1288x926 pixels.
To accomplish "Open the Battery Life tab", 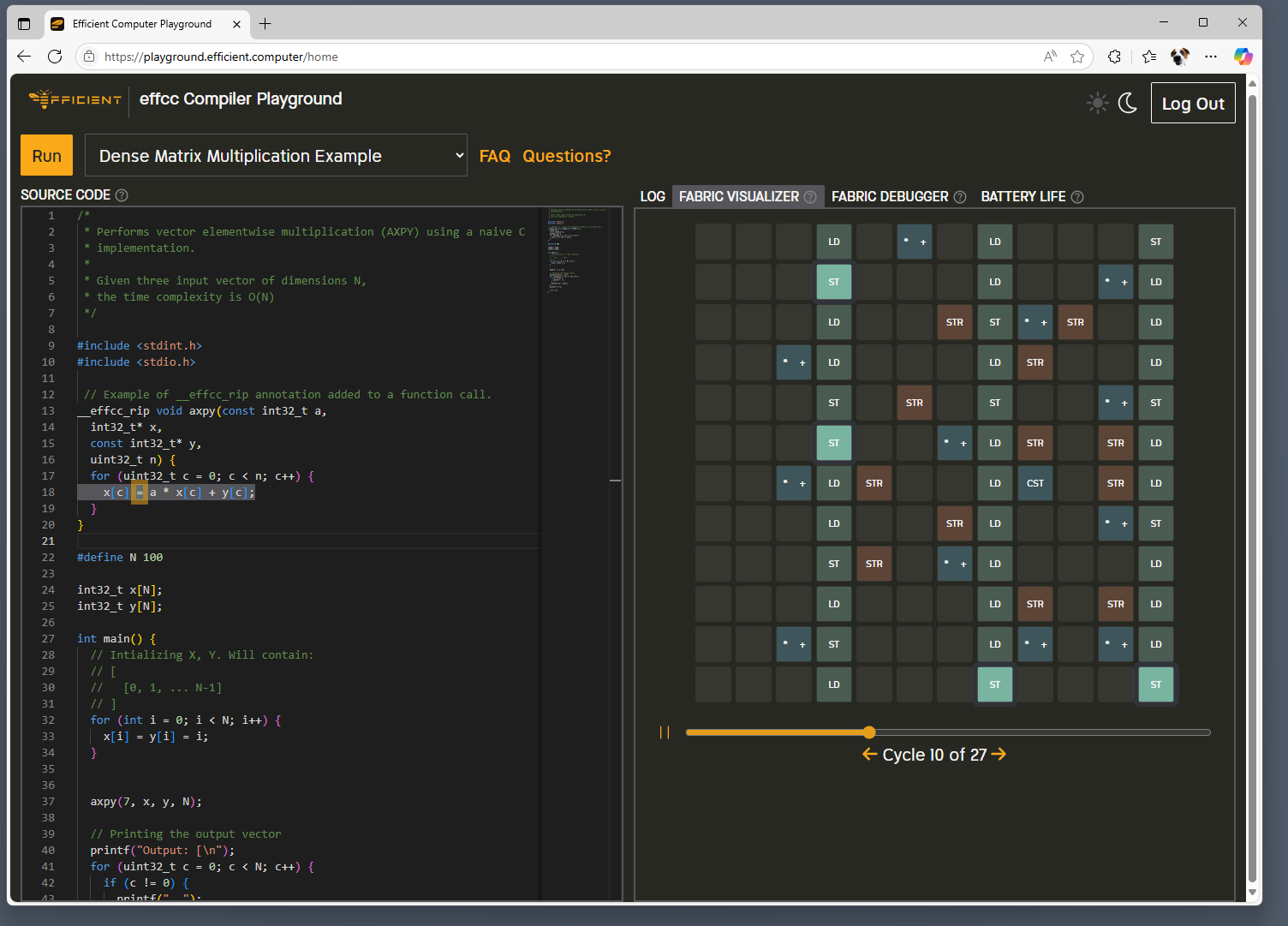I will pyautogui.click(x=1023, y=197).
